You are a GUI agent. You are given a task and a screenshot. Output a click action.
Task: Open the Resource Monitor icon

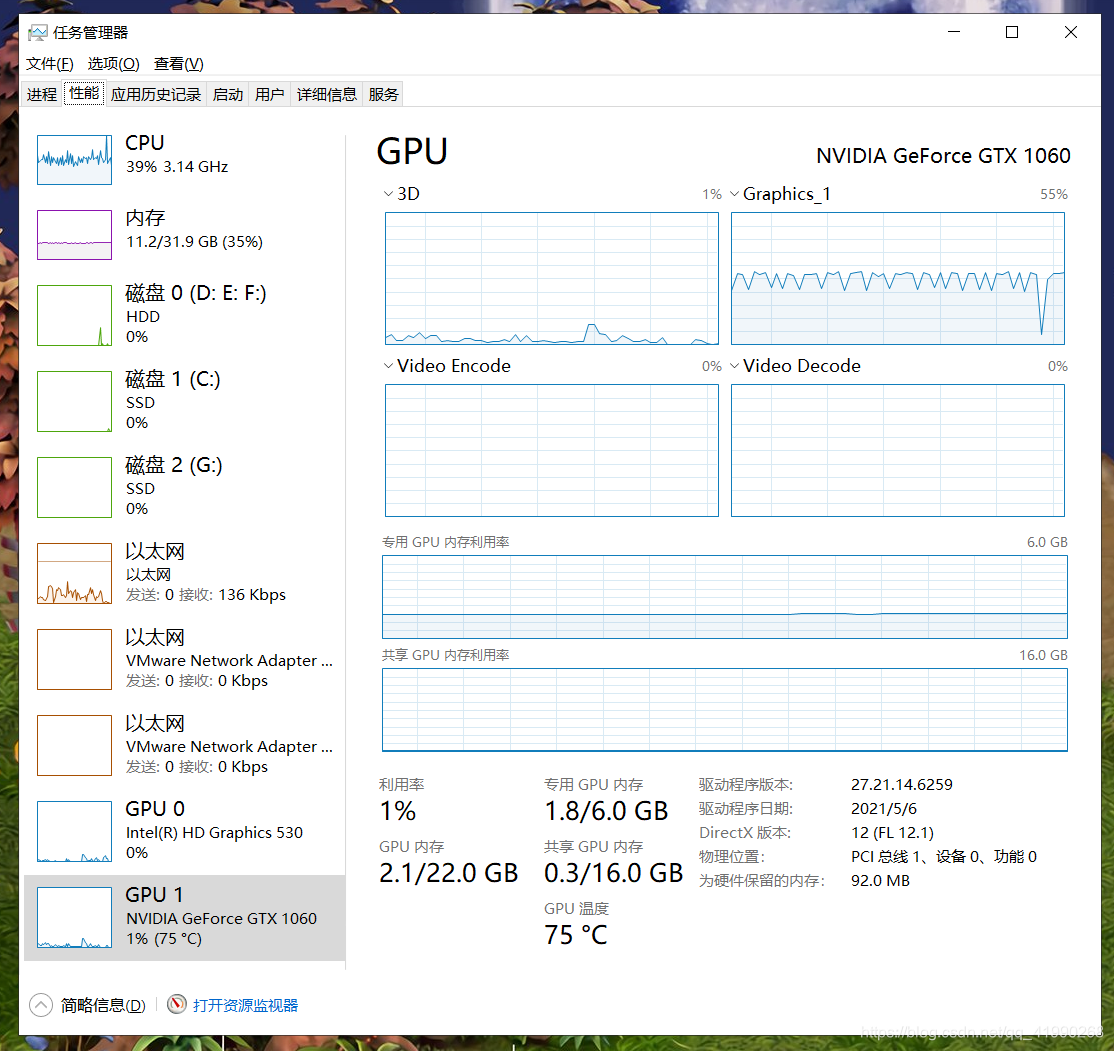177,1004
